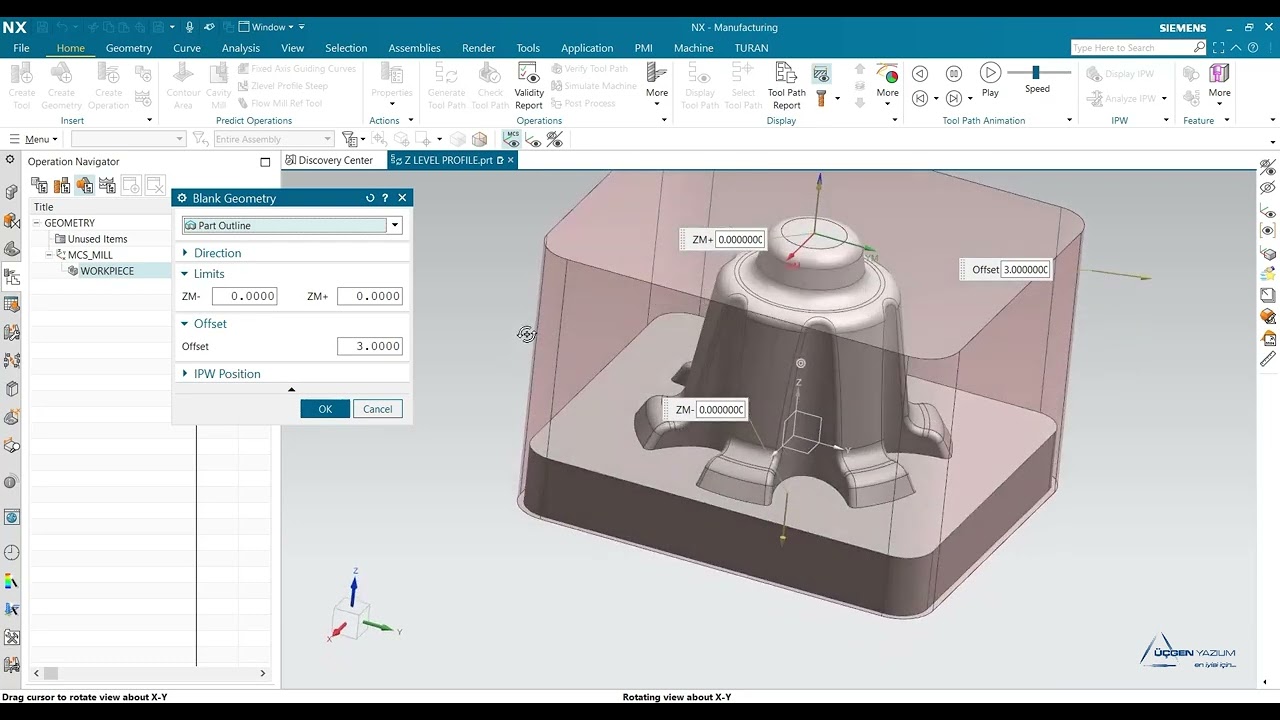Click the Type Here to Search box

tap(1131, 47)
